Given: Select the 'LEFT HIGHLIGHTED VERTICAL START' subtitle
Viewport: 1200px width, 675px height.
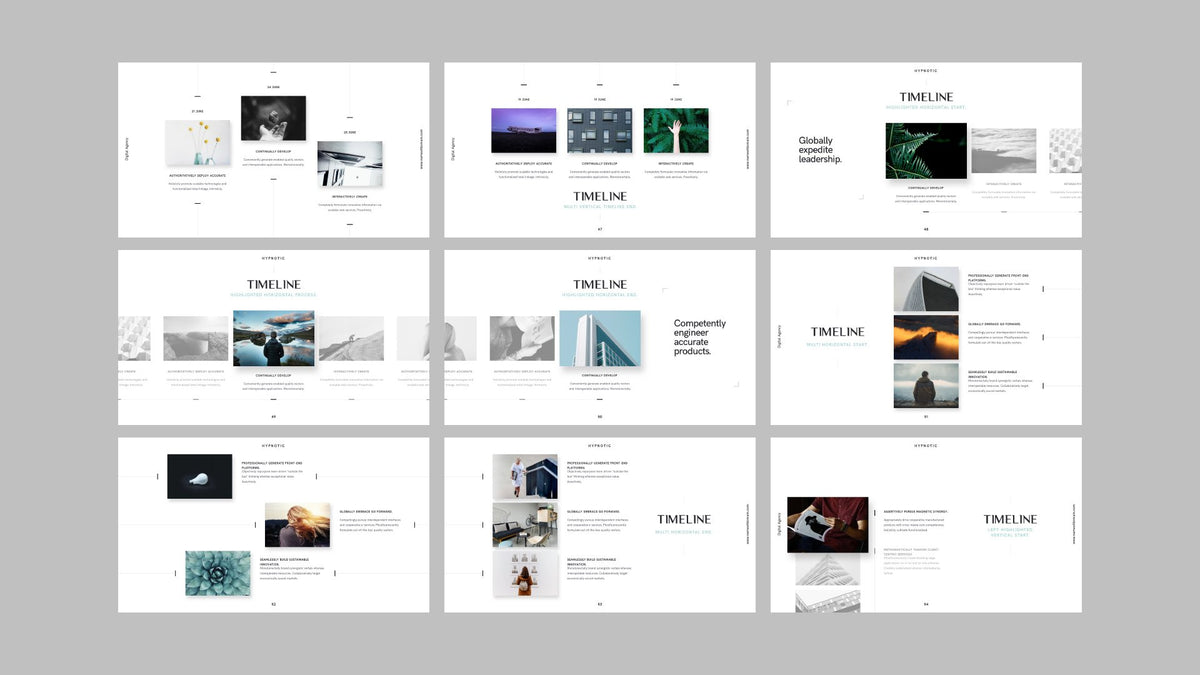Looking at the screenshot, I should (1010, 534).
